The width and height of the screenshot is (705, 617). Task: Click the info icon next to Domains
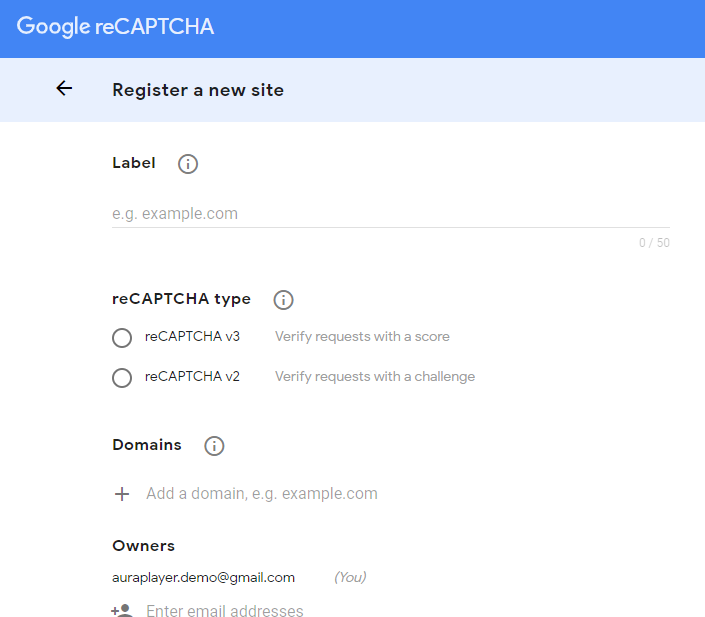pyautogui.click(x=214, y=446)
